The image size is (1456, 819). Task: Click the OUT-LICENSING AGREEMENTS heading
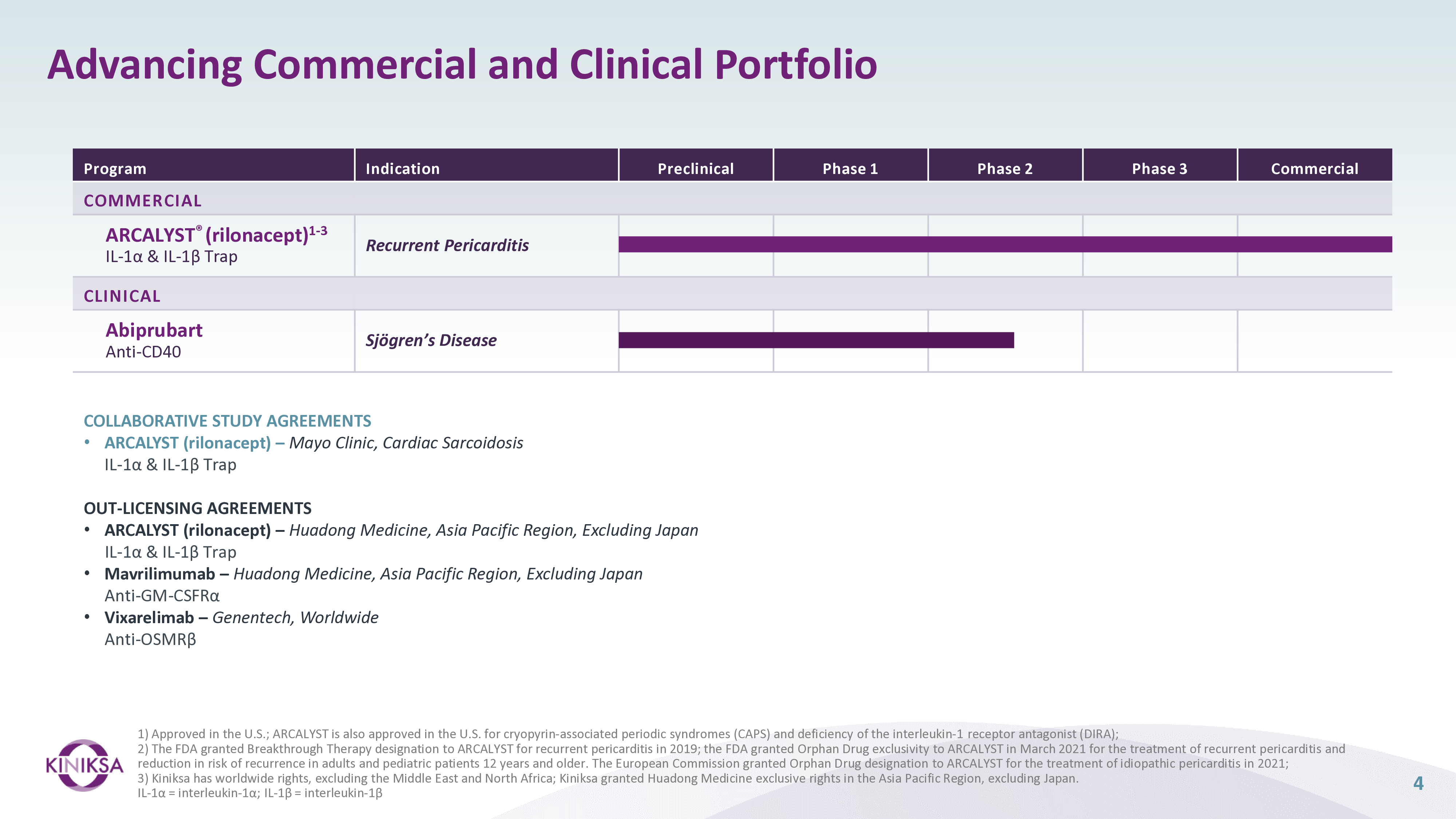[197, 509]
